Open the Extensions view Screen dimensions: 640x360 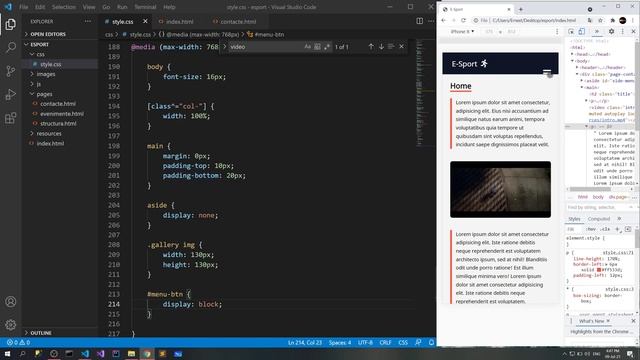coord(11,118)
